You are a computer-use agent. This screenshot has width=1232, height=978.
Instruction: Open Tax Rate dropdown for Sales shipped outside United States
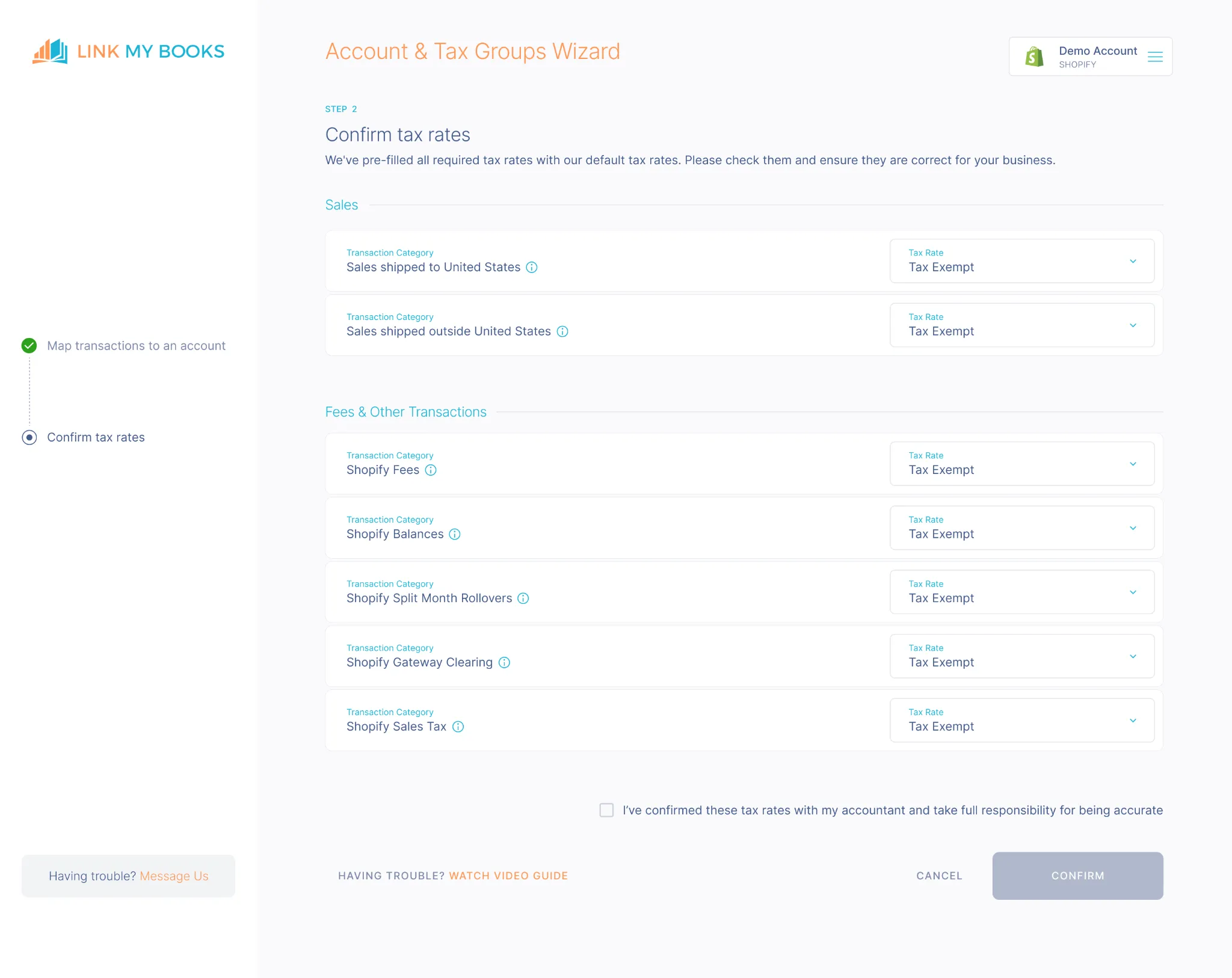click(x=1021, y=325)
